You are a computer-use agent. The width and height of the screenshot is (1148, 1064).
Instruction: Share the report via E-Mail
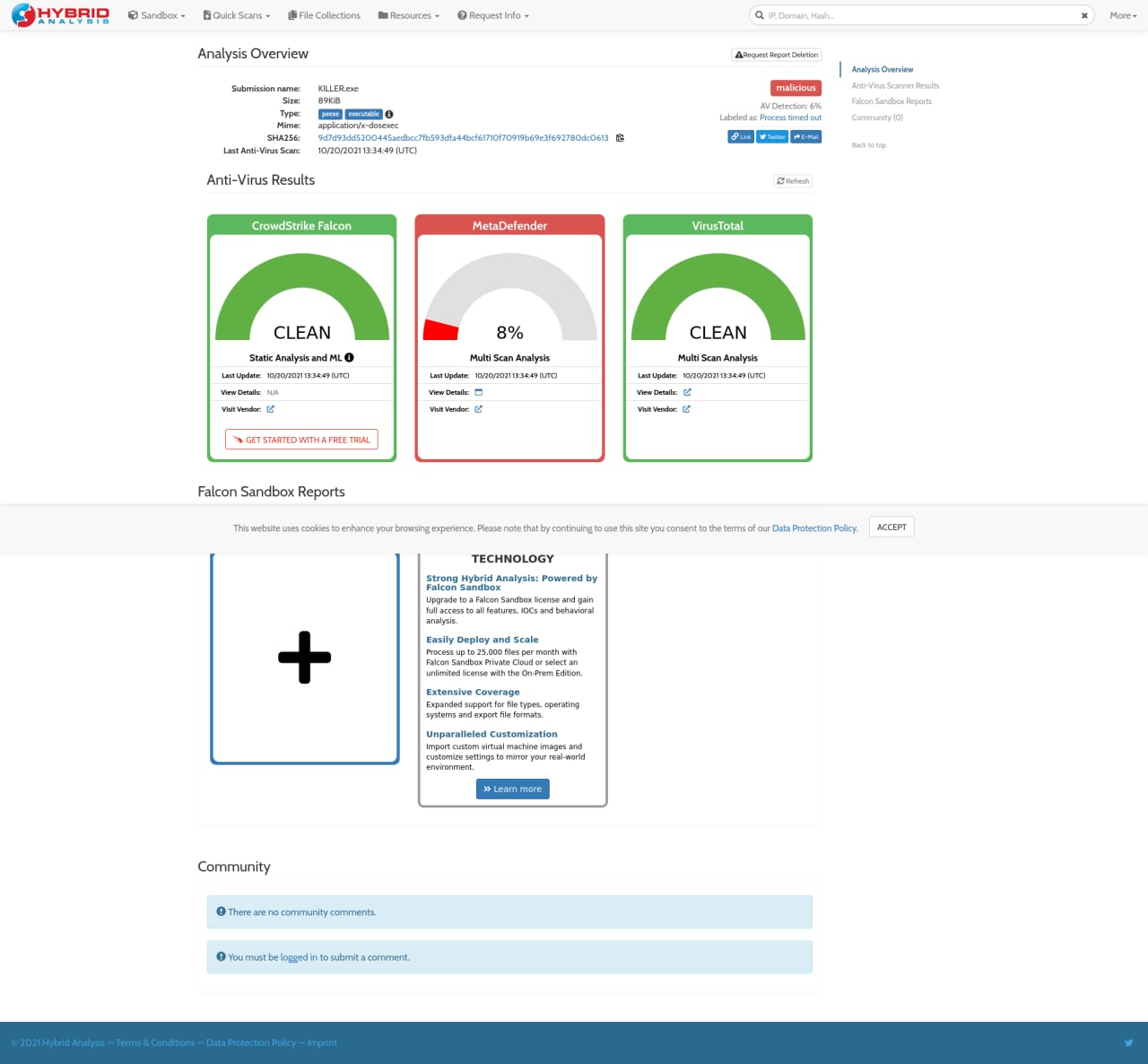(x=805, y=136)
